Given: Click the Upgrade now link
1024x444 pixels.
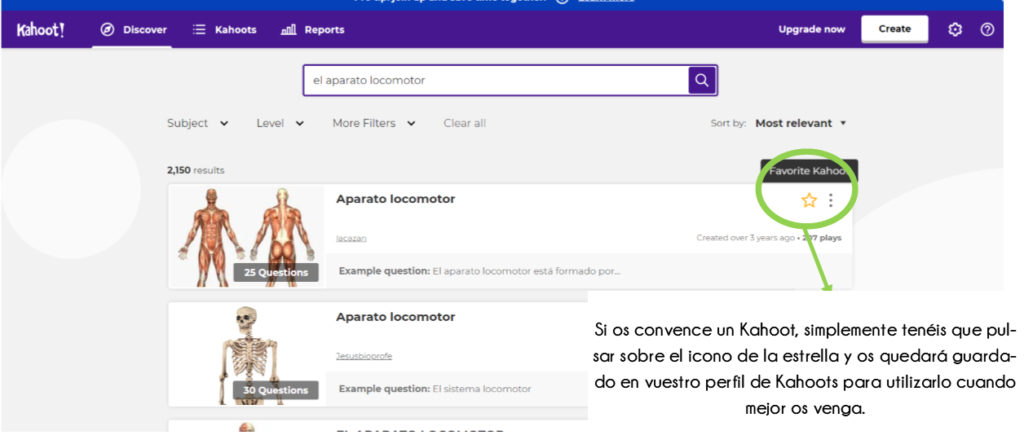Looking at the screenshot, I should (811, 30).
